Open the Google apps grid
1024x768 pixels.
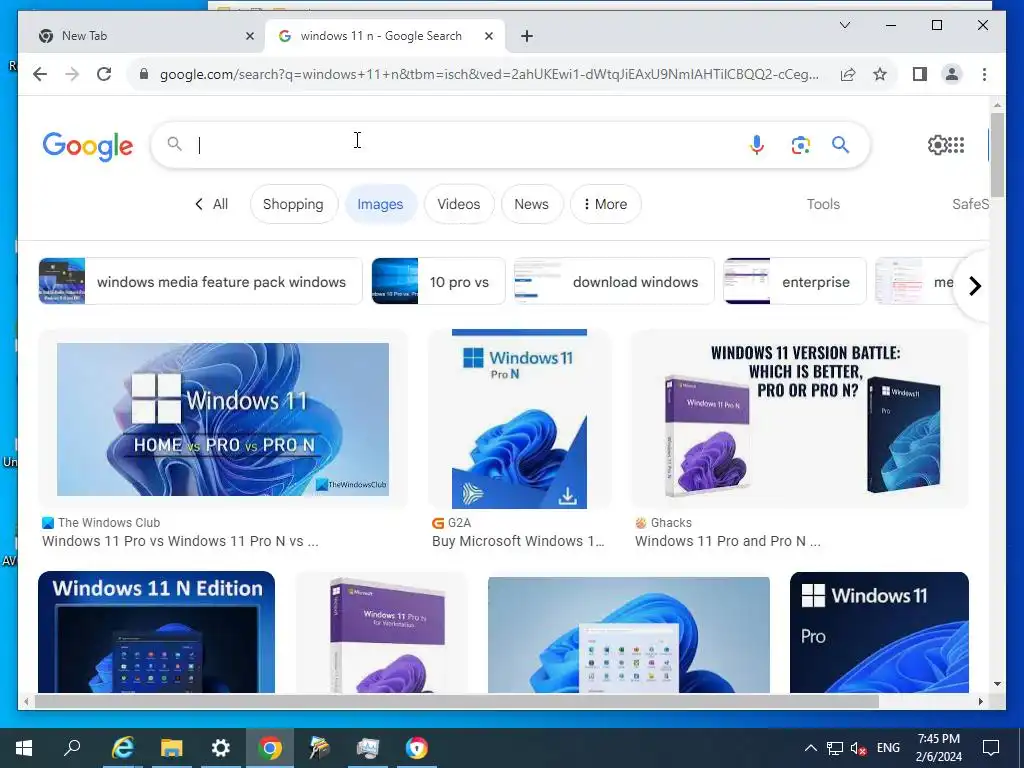pos(955,145)
